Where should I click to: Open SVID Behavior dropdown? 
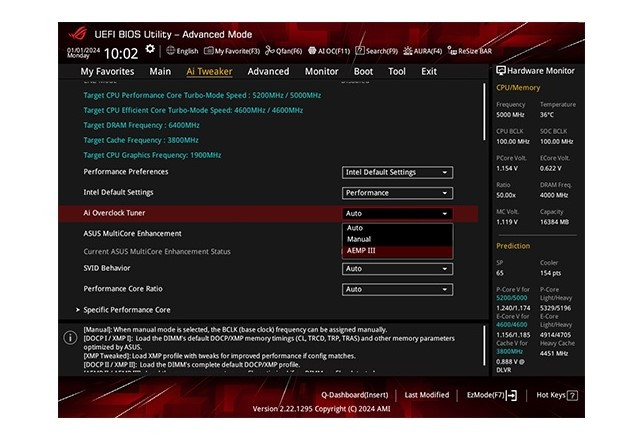397,269
